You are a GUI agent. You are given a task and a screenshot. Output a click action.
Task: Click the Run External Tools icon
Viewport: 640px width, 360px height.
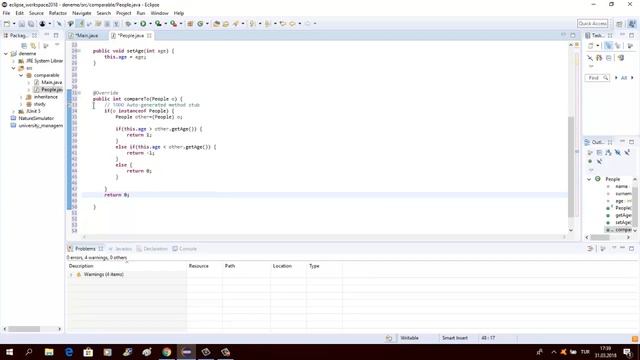click(173, 24)
